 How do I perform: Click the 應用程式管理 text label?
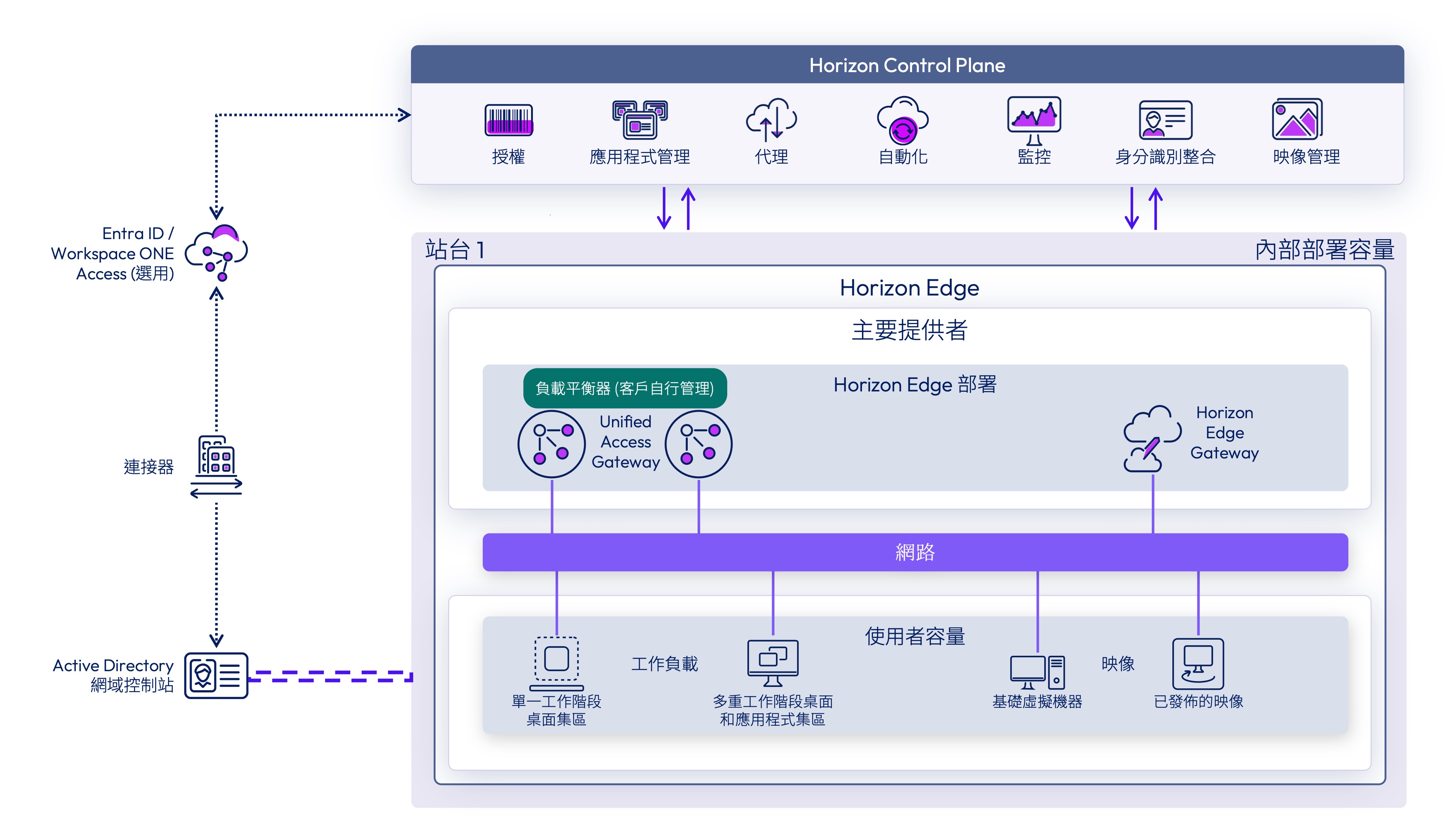pyautogui.click(x=640, y=157)
